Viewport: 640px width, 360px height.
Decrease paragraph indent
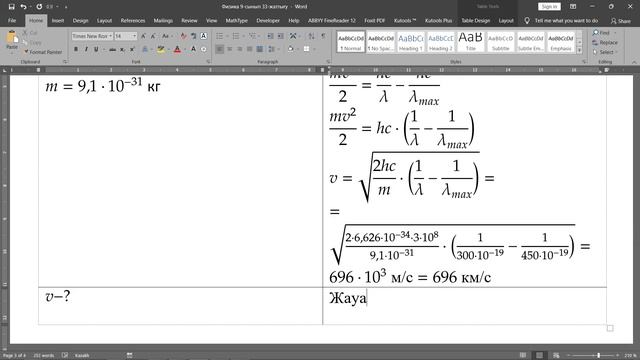pos(270,36)
